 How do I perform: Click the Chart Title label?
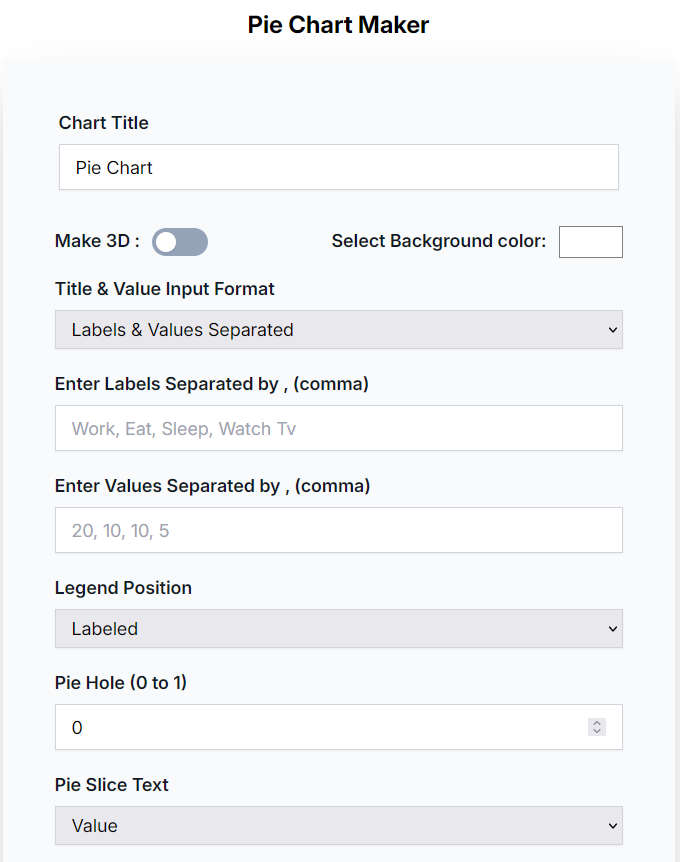tap(103, 123)
